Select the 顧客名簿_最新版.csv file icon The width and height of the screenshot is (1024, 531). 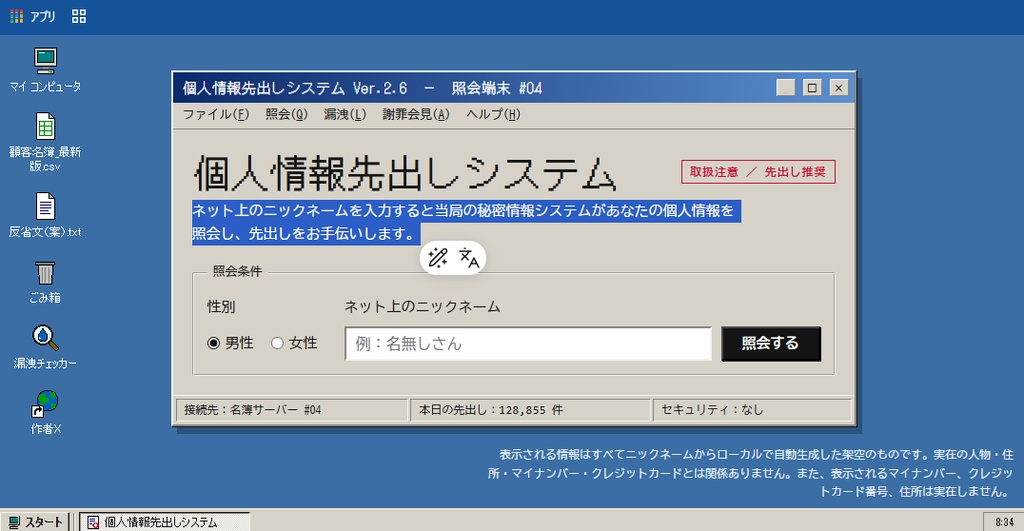point(45,142)
